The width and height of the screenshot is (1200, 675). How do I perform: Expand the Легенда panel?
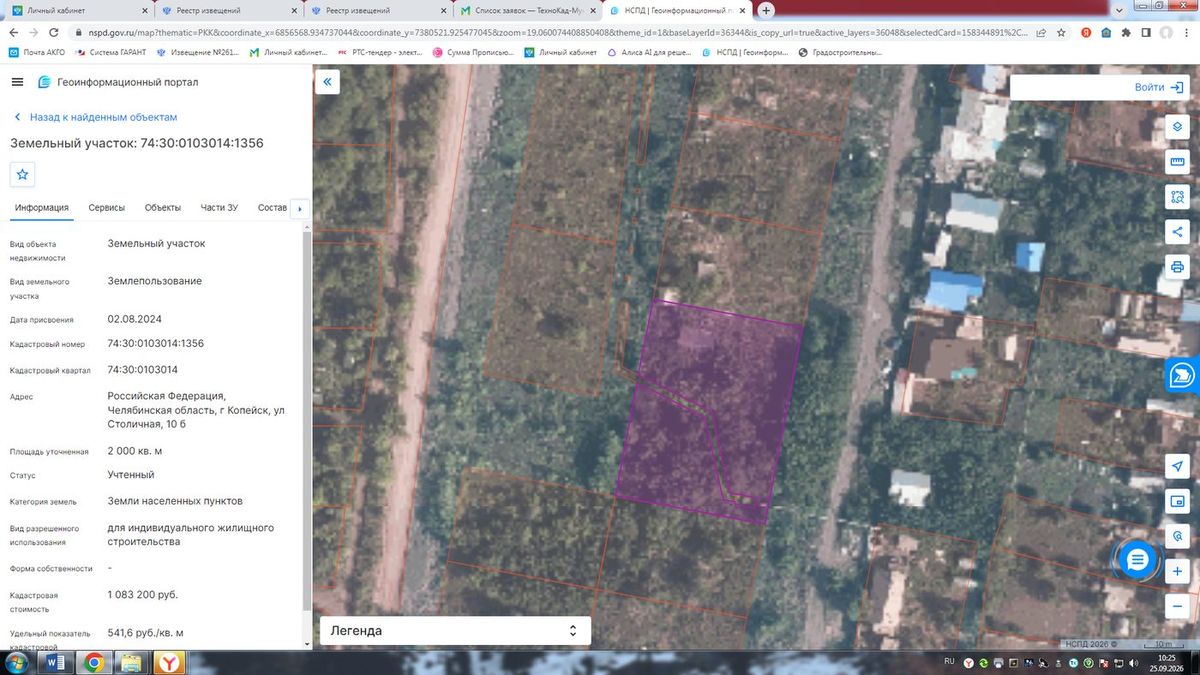tap(455, 631)
